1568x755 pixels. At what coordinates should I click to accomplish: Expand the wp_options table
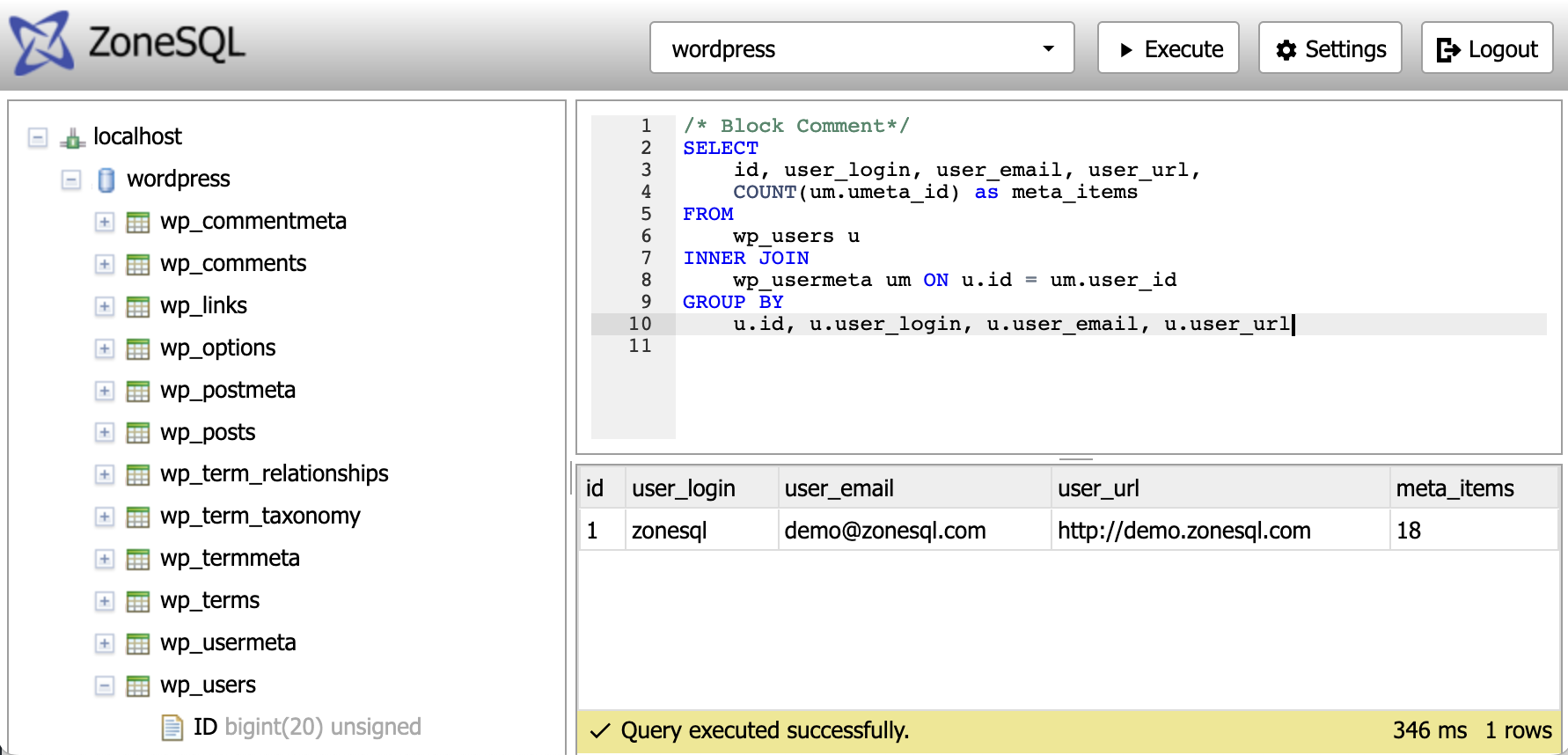pyautogui.click(x=105, y=348)
